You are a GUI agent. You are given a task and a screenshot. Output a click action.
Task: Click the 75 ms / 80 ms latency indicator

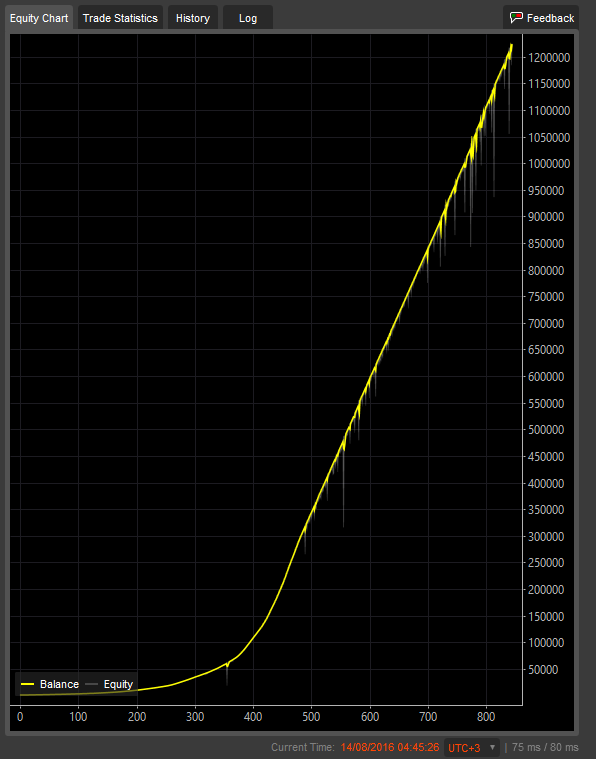(545, 747)
